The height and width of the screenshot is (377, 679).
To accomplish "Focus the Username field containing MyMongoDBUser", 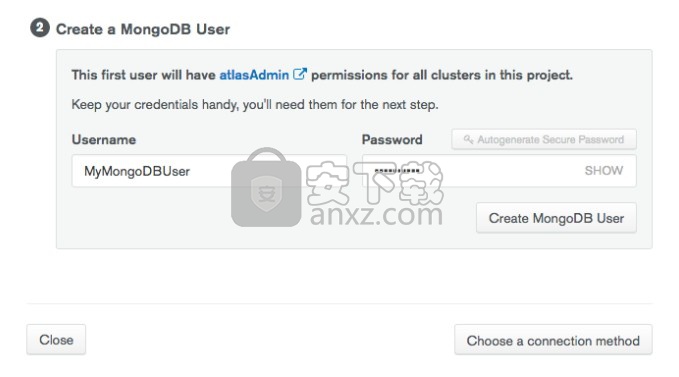I will coord(209,171).
